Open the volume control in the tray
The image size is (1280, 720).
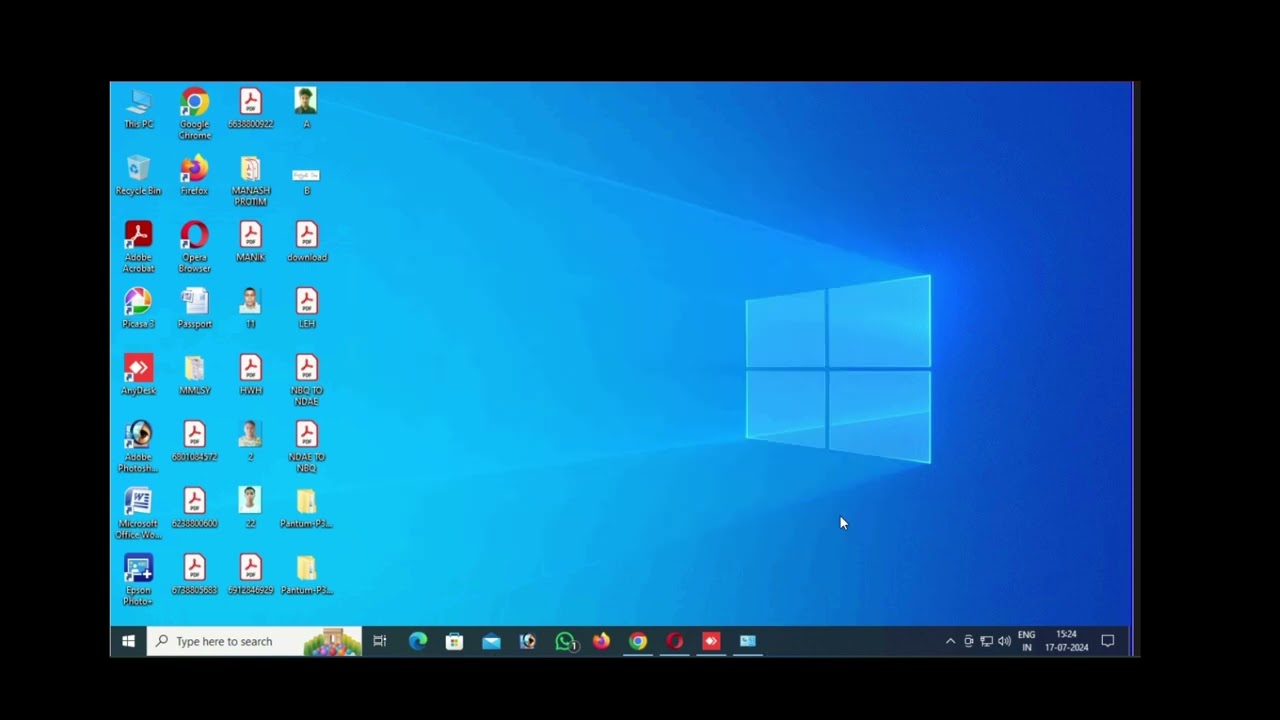(1004, 641)
